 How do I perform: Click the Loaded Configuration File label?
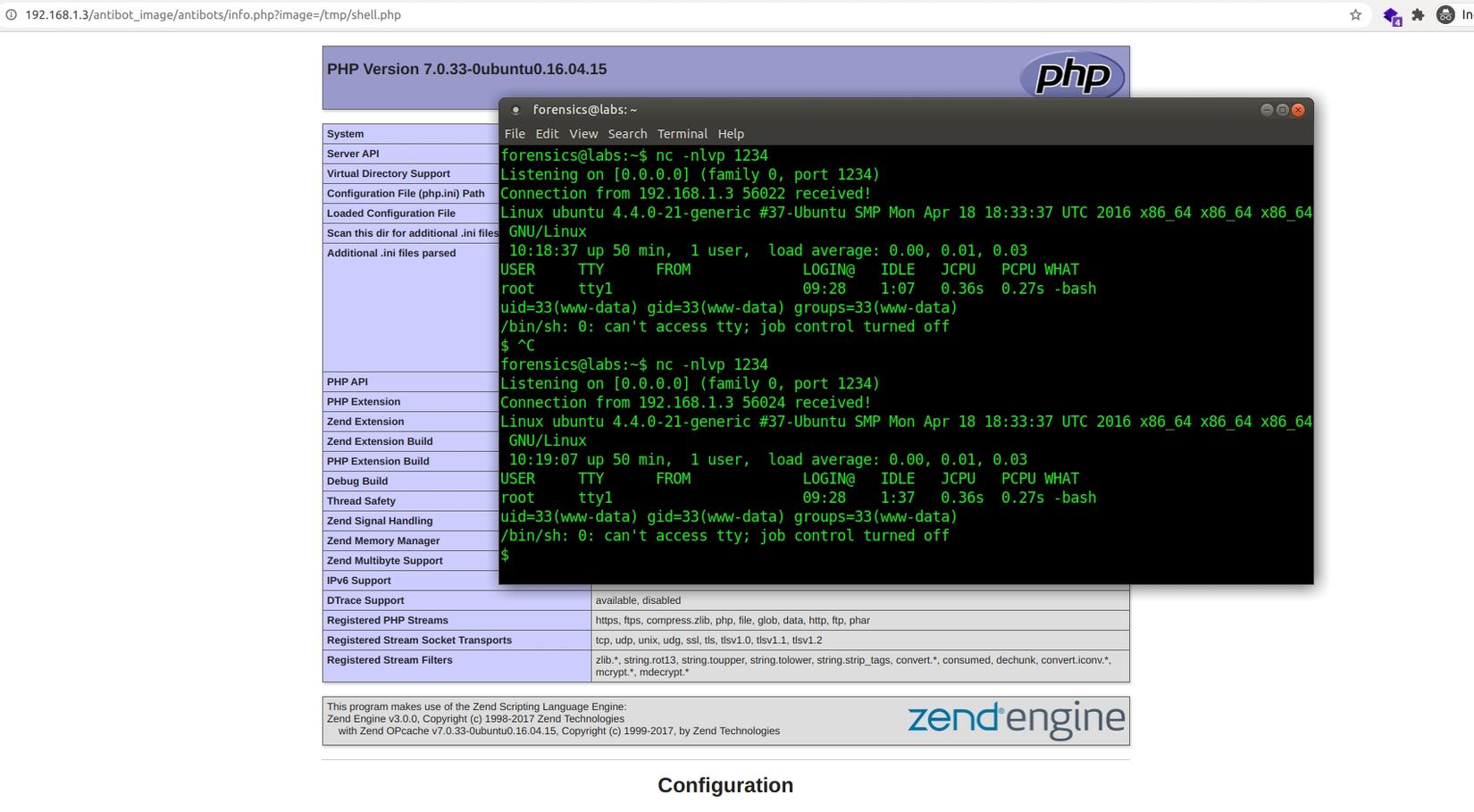391,213
